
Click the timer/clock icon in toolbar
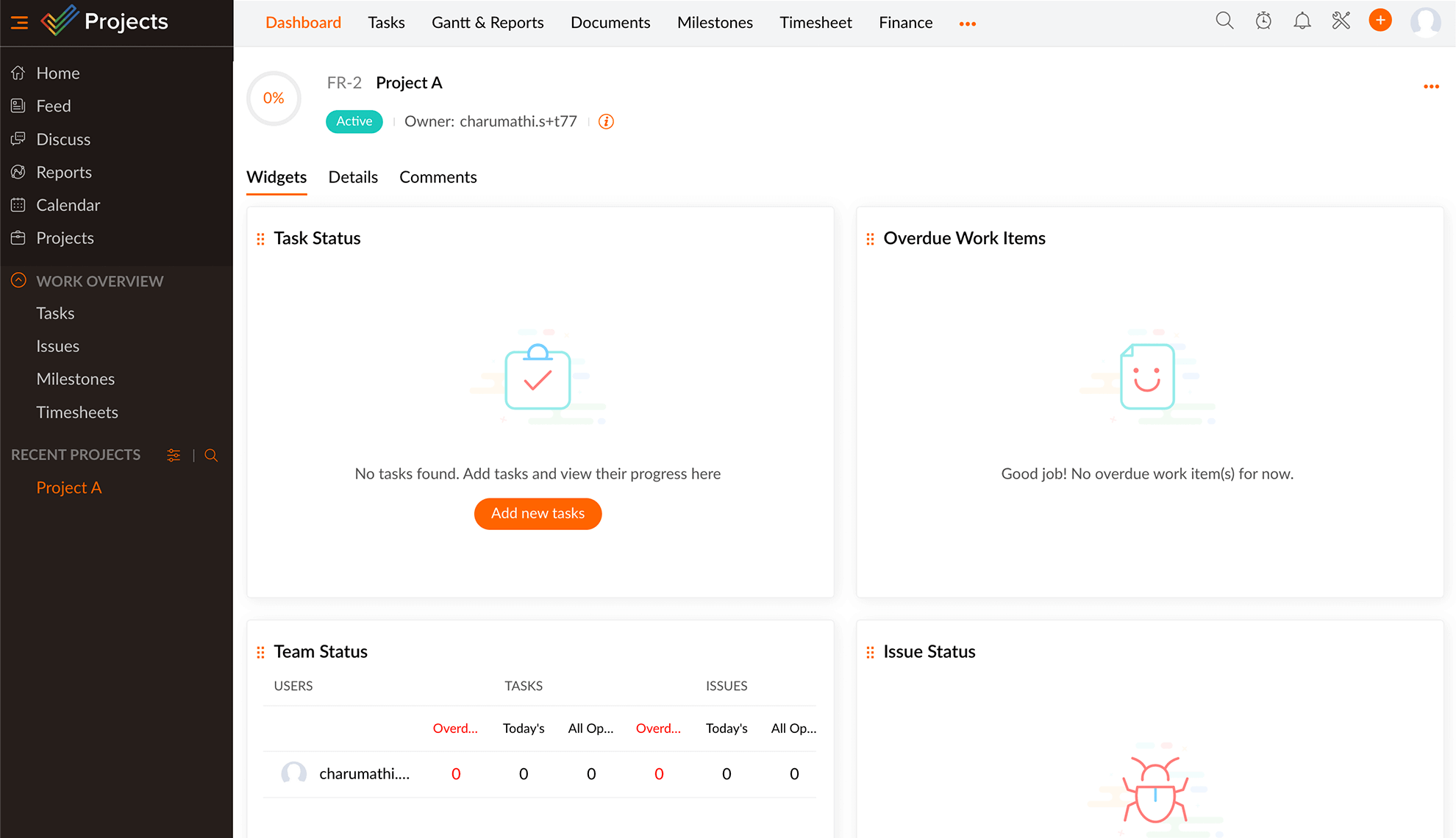pos(1263,20)
